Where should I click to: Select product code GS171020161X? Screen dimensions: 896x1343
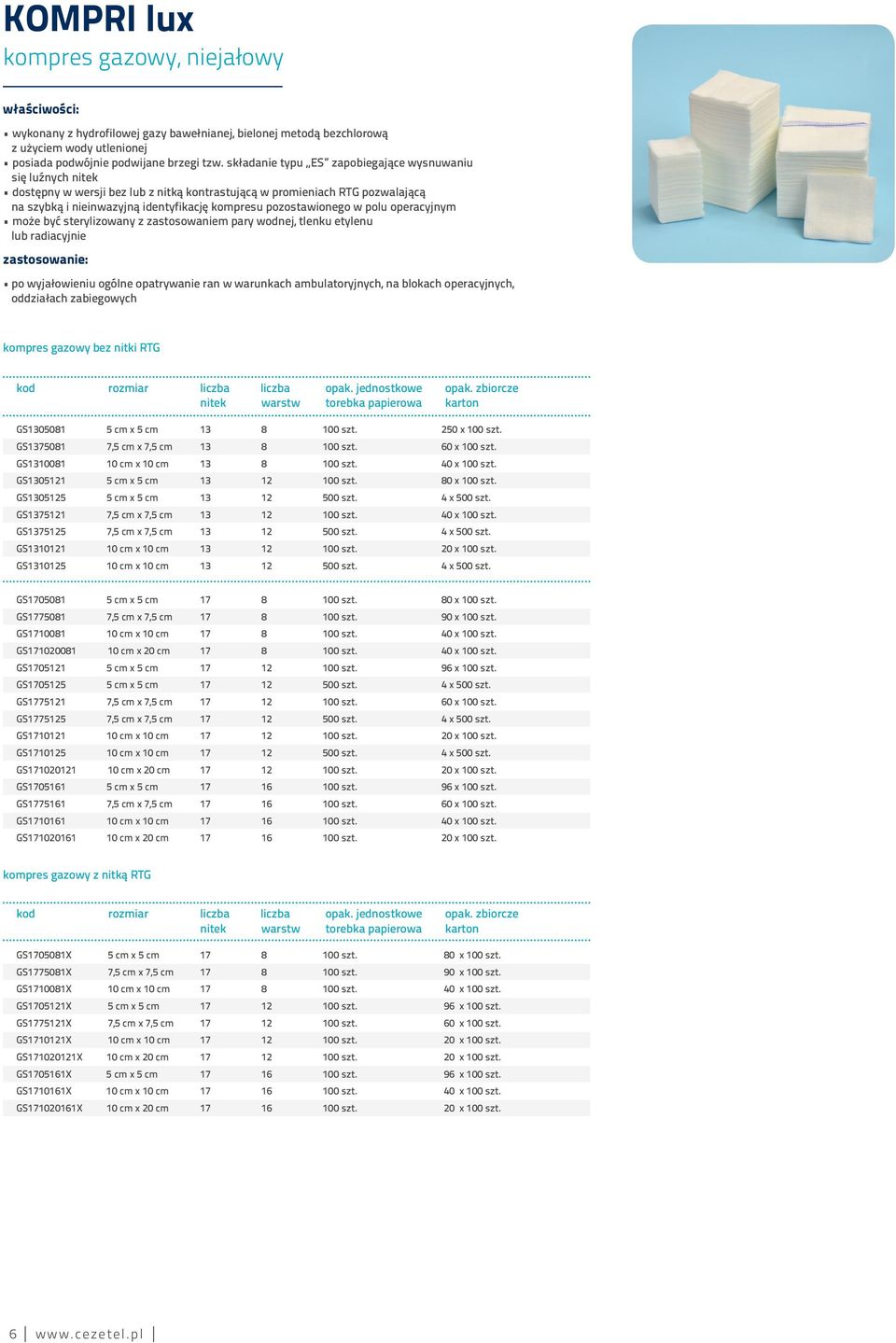[x=49, y=1109]
